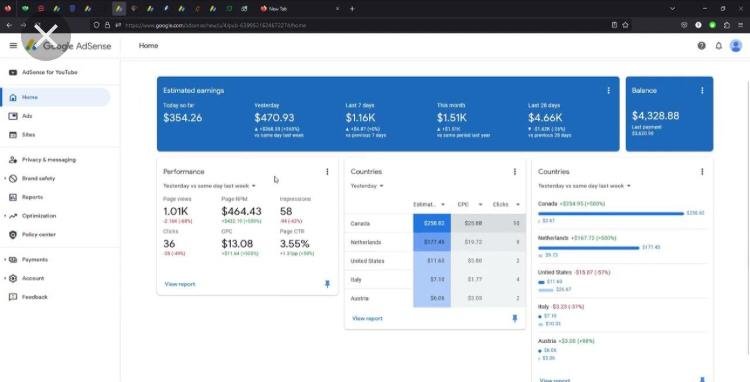This screenshot has height=382, width=750.
Task: Open the account profile avatar
Action: click(736, 46)
